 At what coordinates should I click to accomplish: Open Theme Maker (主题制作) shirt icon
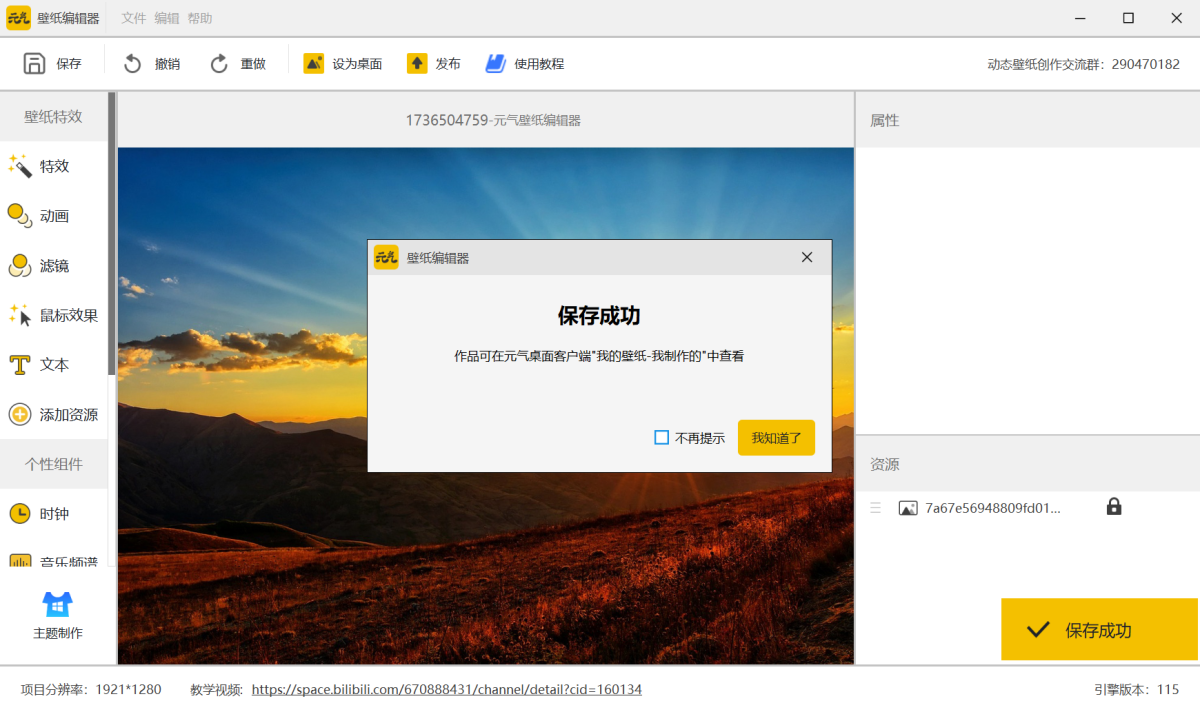[x=57, y=605]
